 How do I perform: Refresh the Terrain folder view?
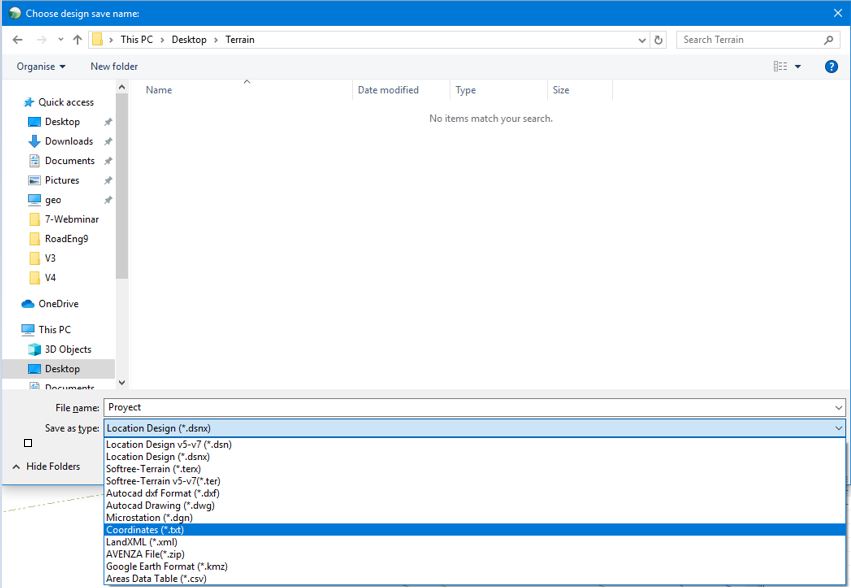[x=658, y=40]
